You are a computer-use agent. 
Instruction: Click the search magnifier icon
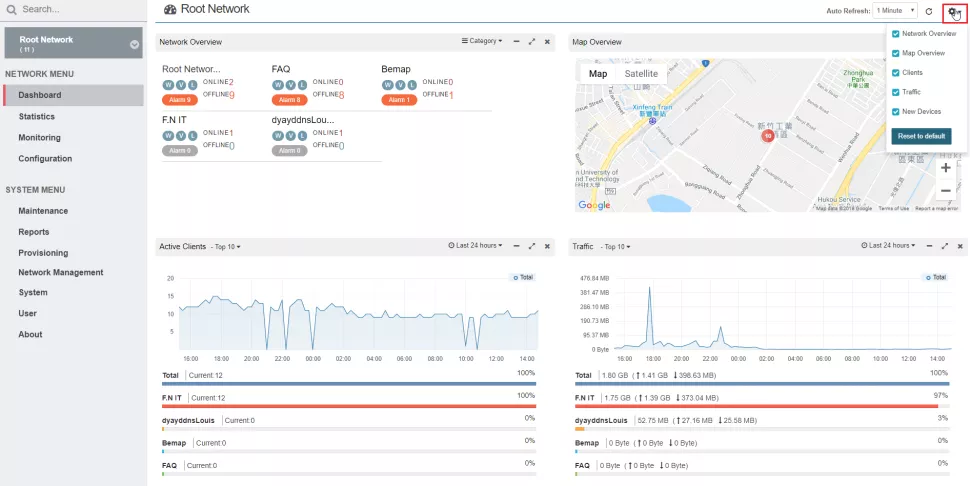[x=11, y=9]
